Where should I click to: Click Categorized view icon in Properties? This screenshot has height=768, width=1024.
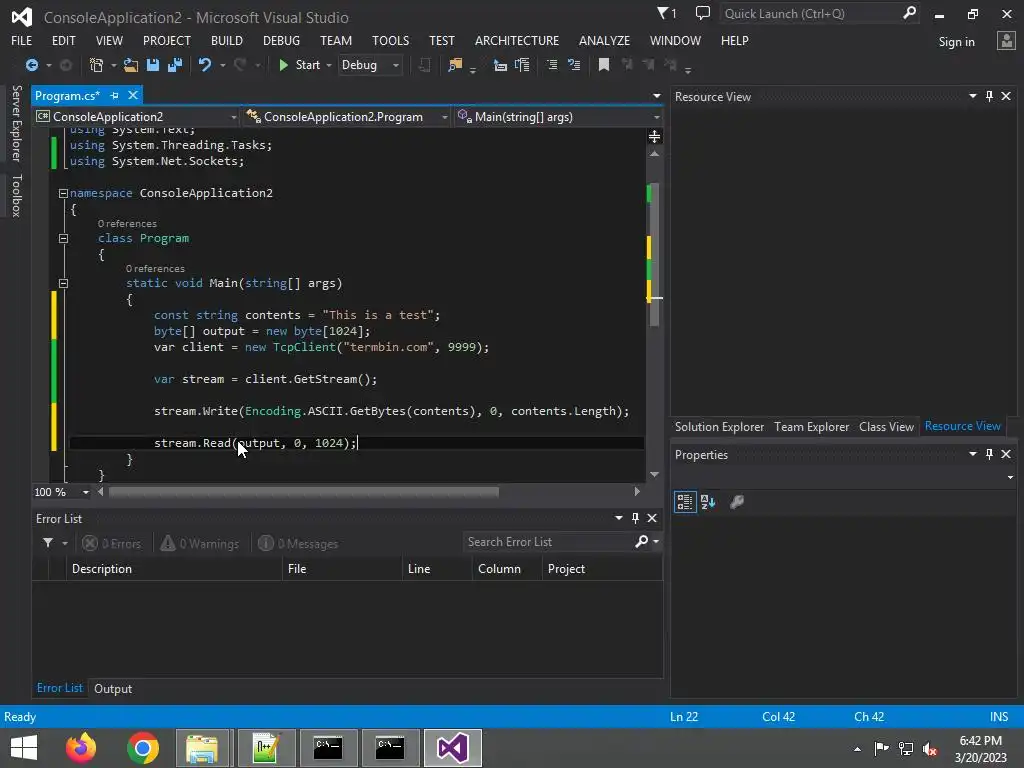click(x=685, y=502)
